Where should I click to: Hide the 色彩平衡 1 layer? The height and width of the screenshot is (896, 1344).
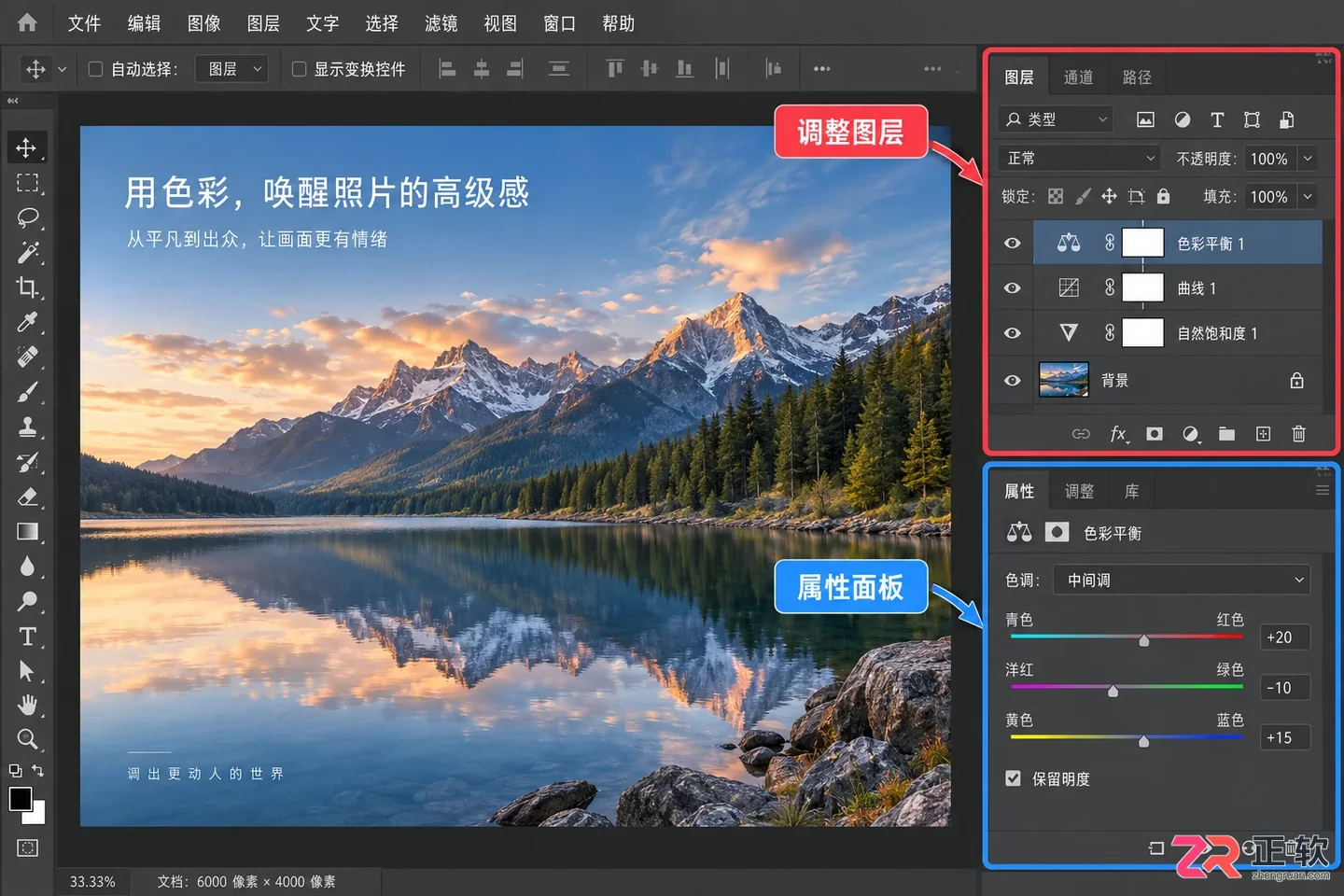tap(1012, 244)
